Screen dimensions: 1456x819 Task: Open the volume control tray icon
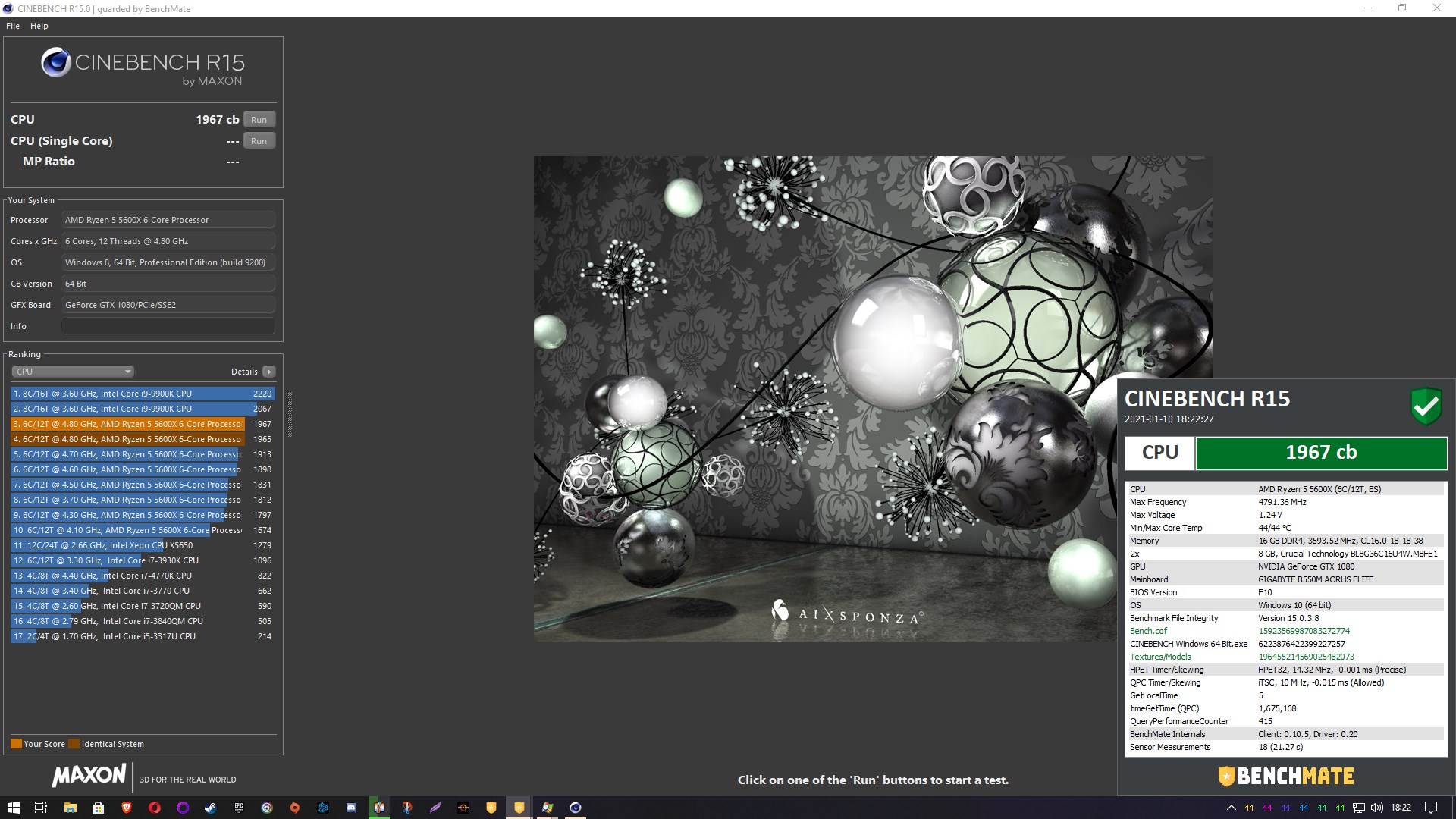click(1377, 808)
